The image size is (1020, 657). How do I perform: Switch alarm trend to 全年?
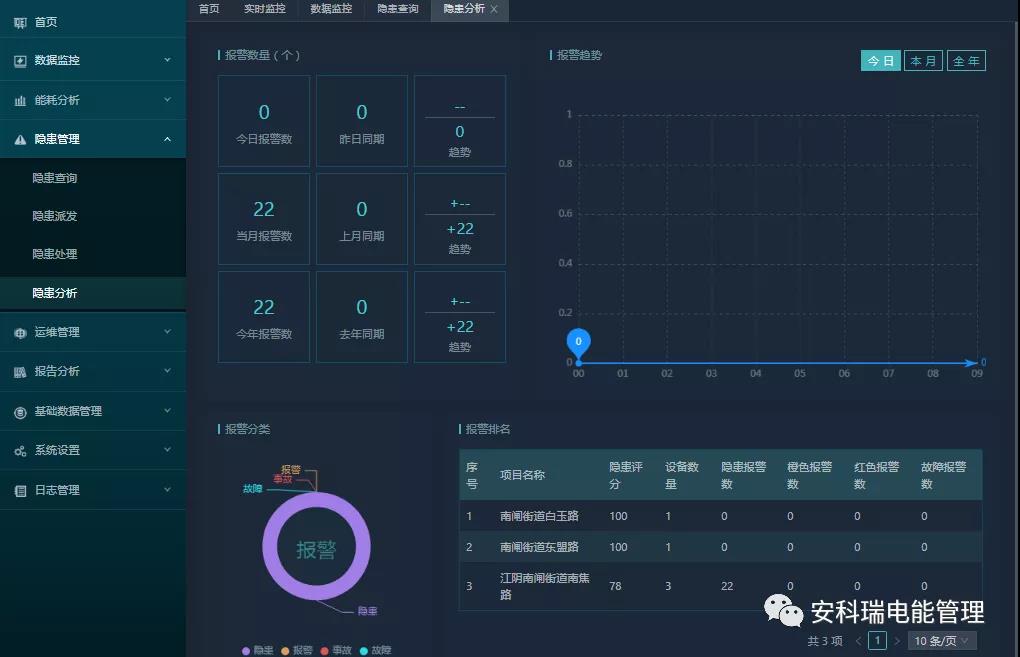tap(966, 60)
